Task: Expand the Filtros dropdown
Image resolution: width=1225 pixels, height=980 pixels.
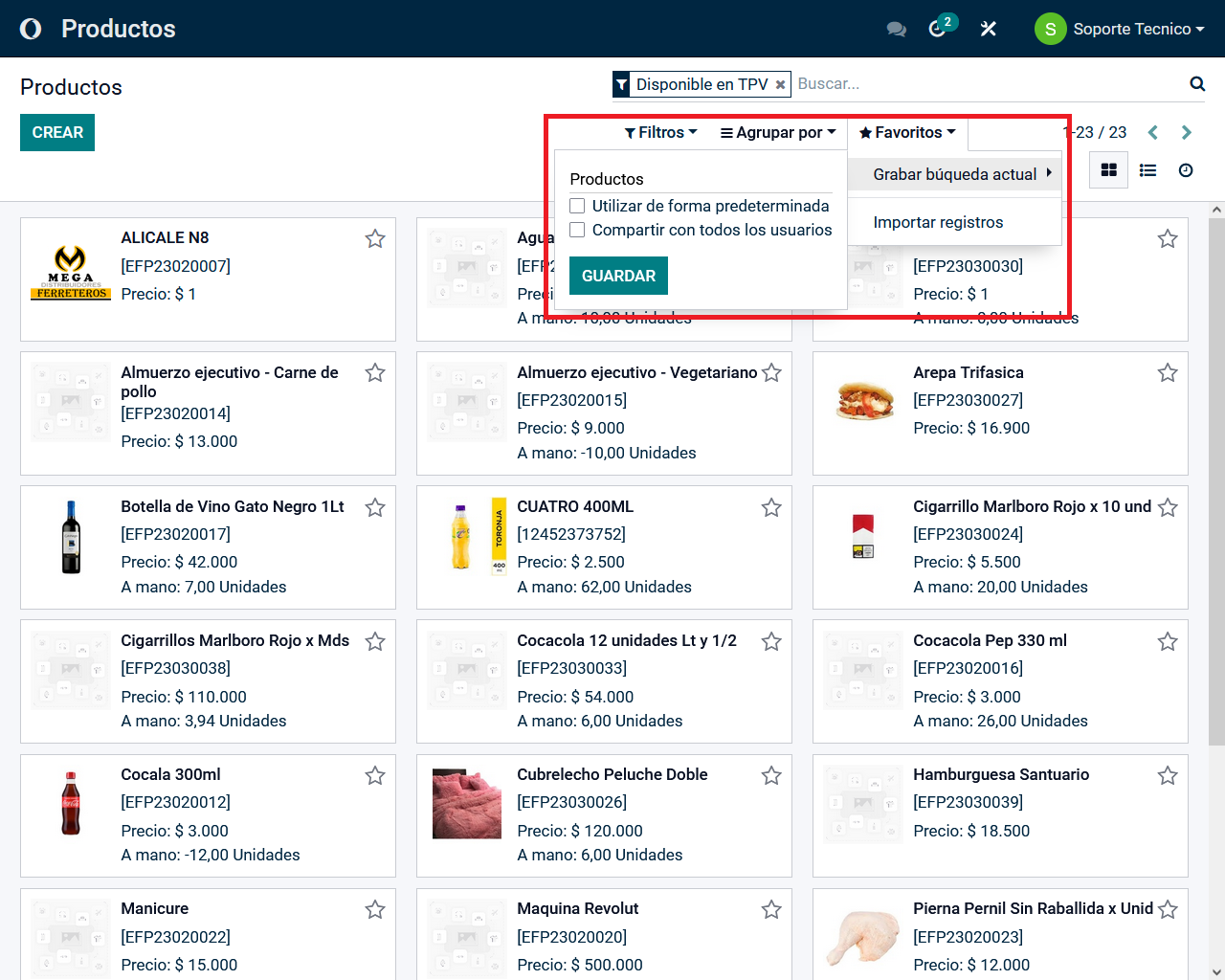Action: point(661,133)
